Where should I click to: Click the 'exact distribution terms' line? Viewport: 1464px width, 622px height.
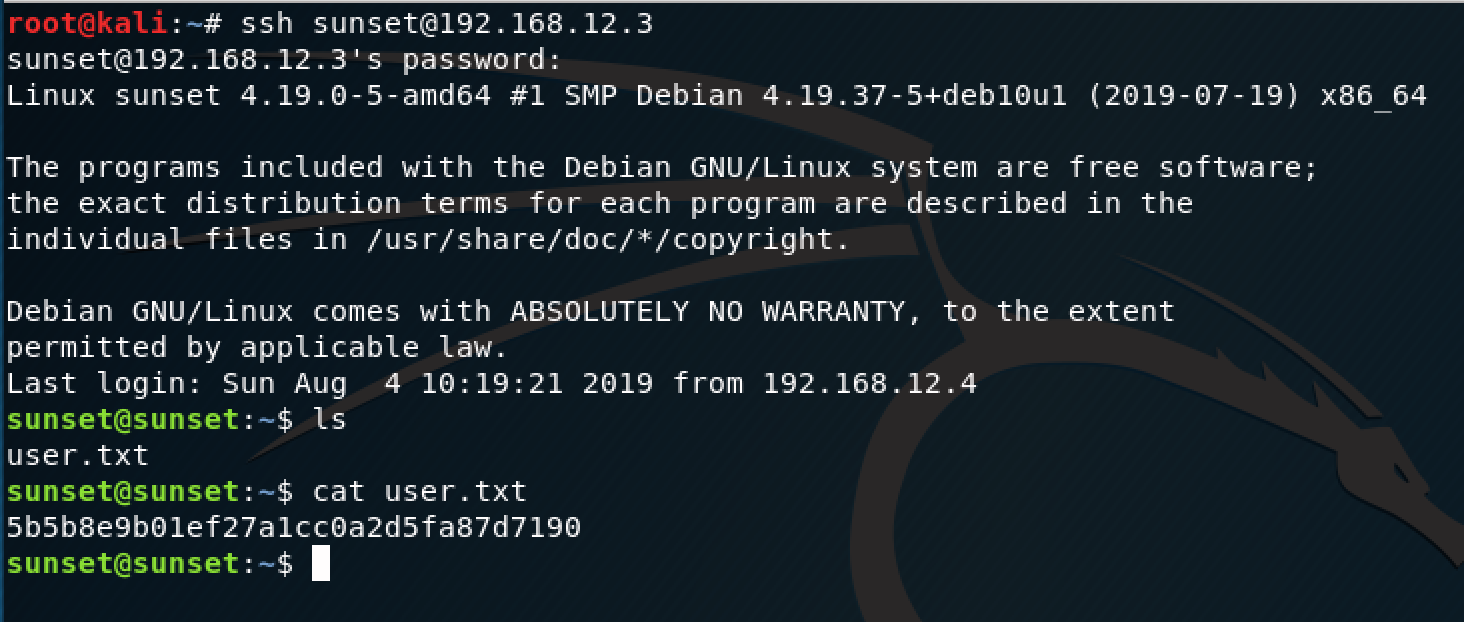[600, 204]
